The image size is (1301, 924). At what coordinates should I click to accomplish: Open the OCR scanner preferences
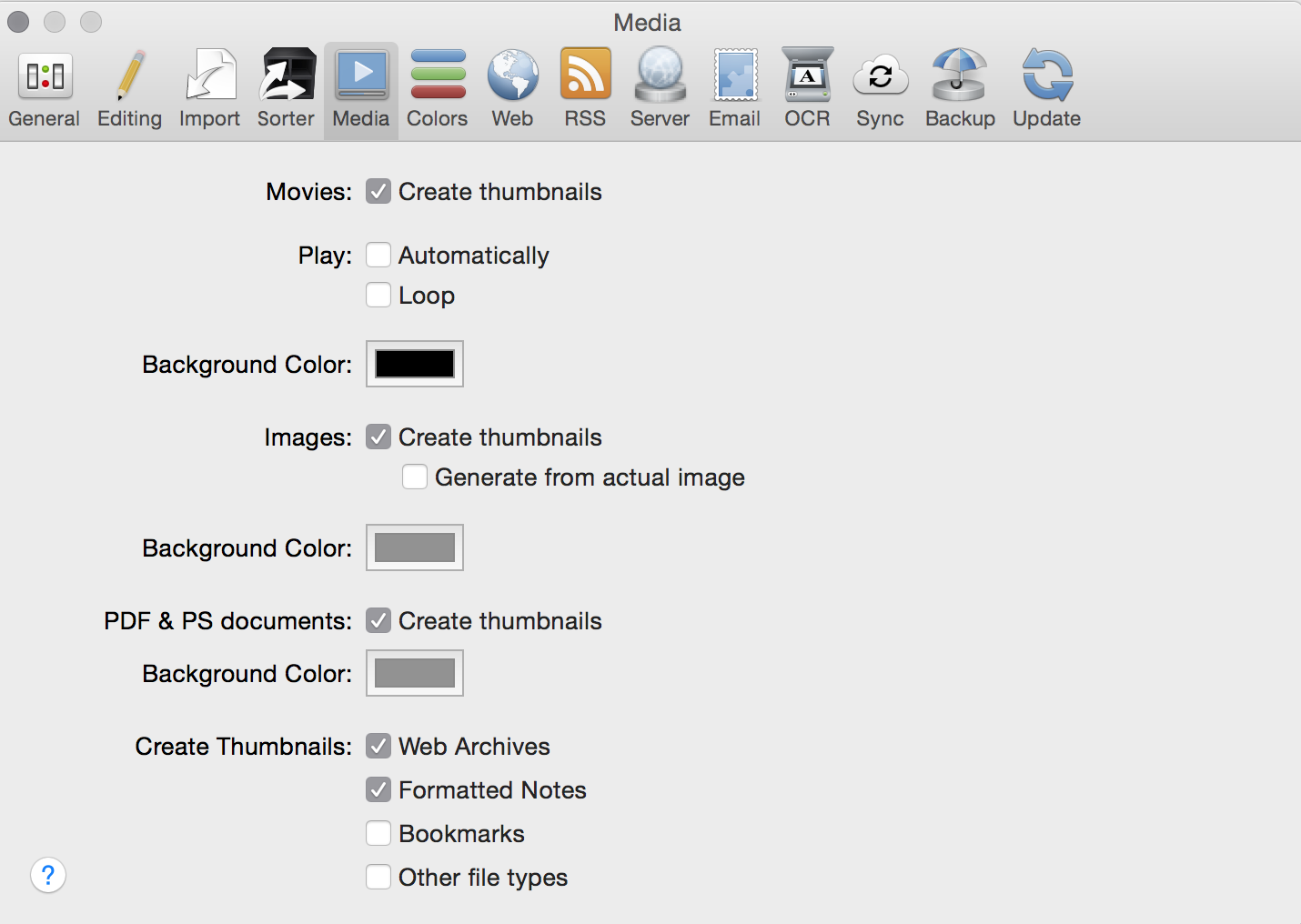(x=808, y=89)
